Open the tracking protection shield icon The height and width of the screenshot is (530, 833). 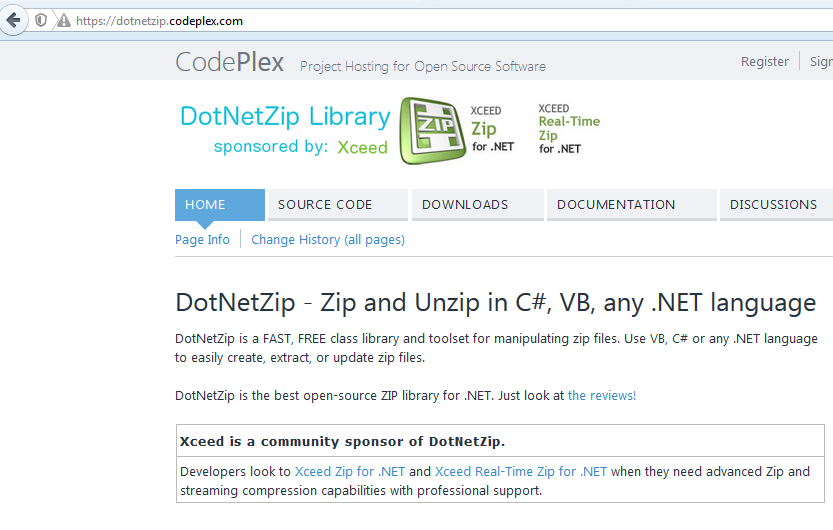coord(41,21)
